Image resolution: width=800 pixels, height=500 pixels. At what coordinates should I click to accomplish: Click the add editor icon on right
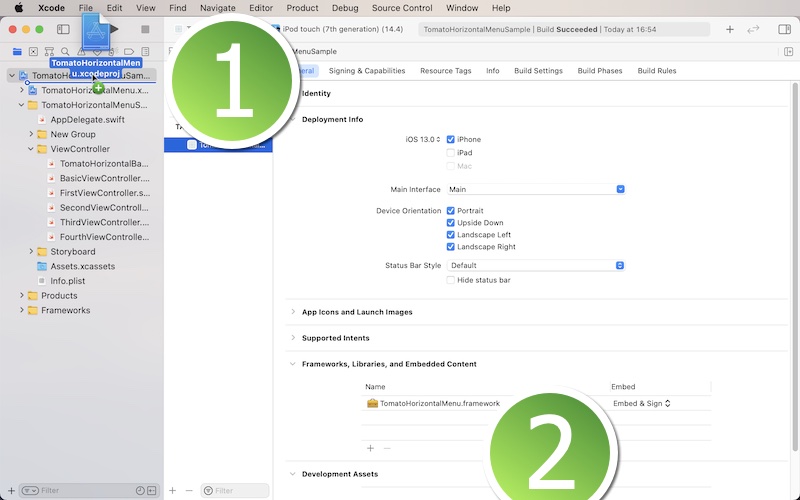tap(788, 52)
